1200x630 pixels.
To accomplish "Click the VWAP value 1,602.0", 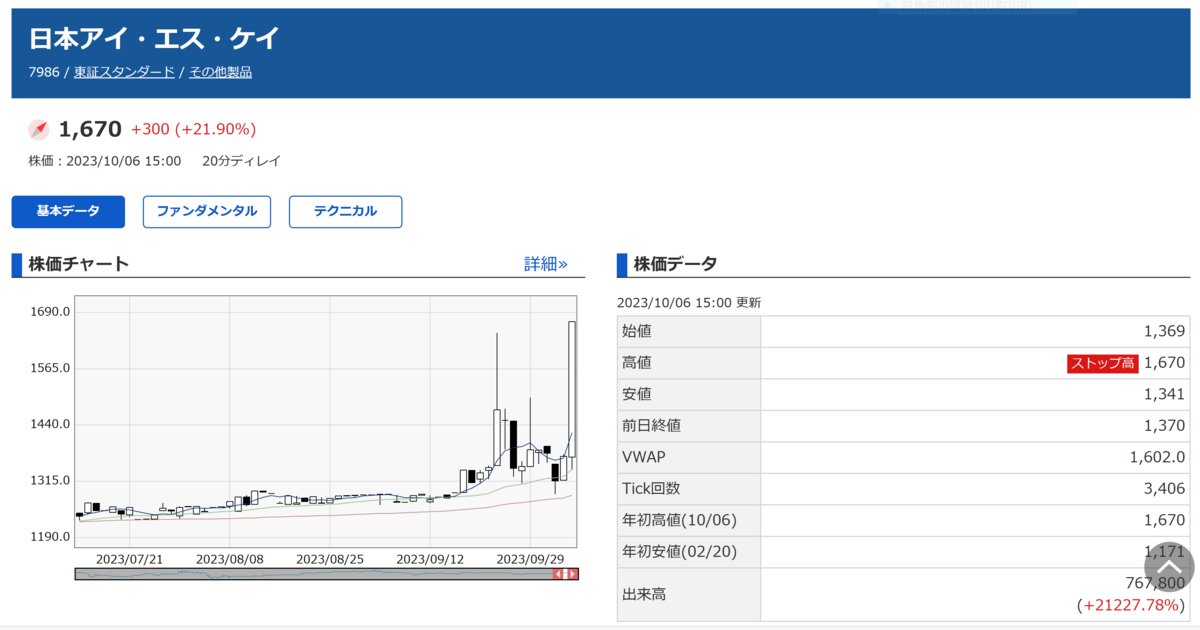I will click(1157, 457).
